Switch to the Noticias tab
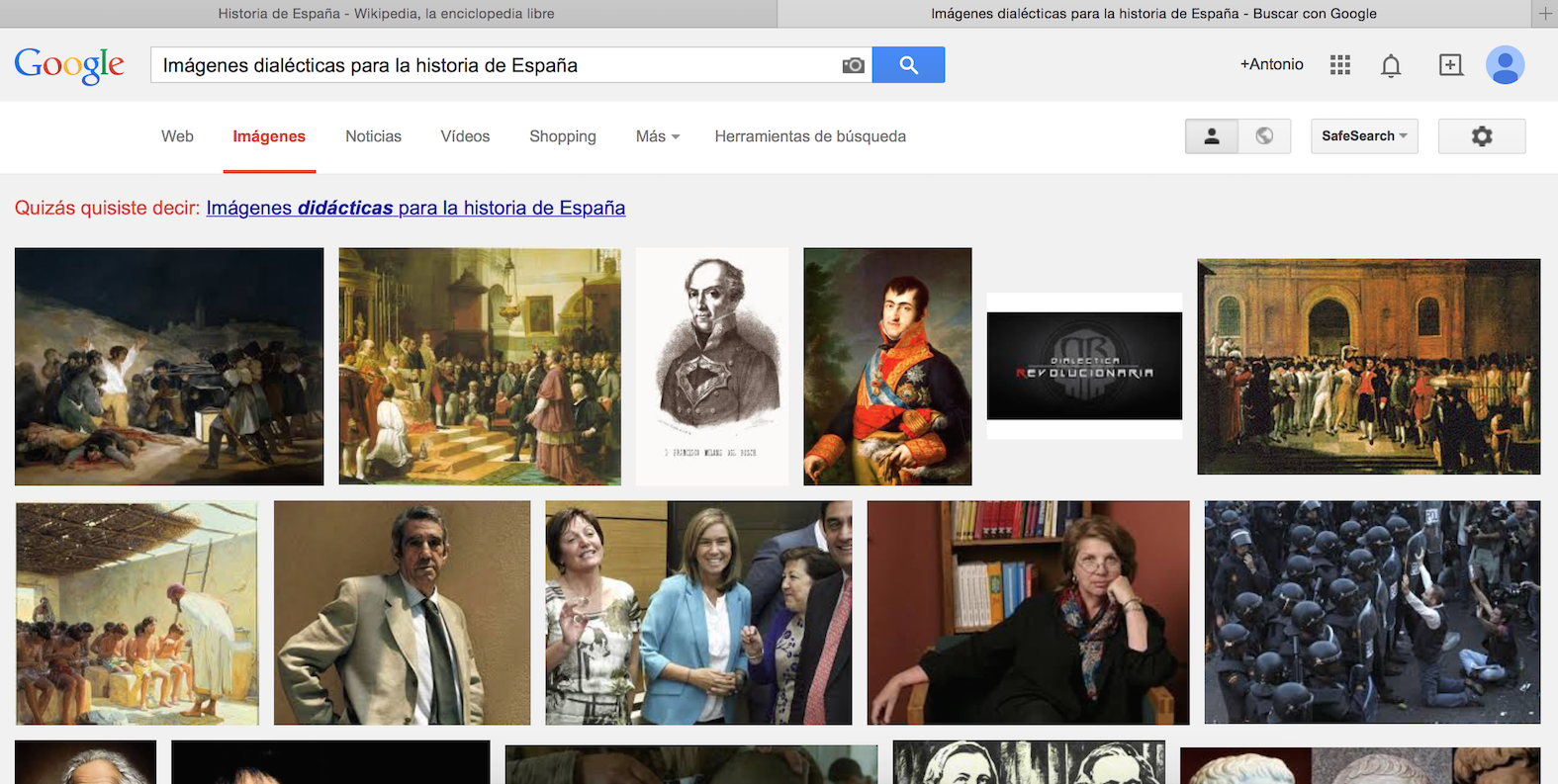This screenshot has height=784, width=1558. pos(373,136)
